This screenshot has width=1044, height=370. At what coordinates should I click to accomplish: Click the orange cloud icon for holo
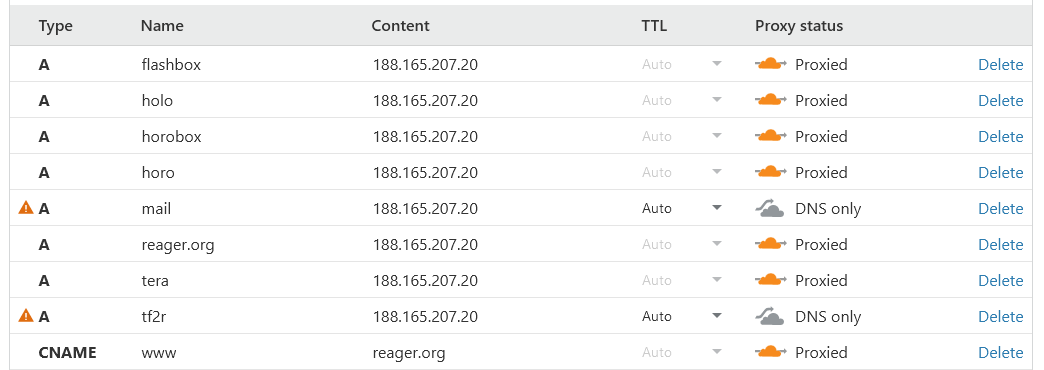tap(771, 100)
